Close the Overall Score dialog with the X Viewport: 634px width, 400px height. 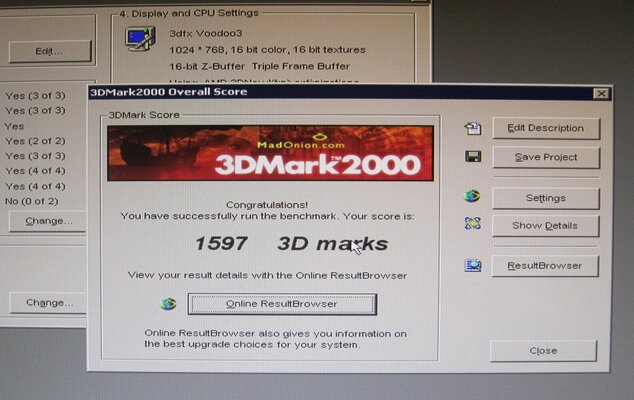[600, 93]
